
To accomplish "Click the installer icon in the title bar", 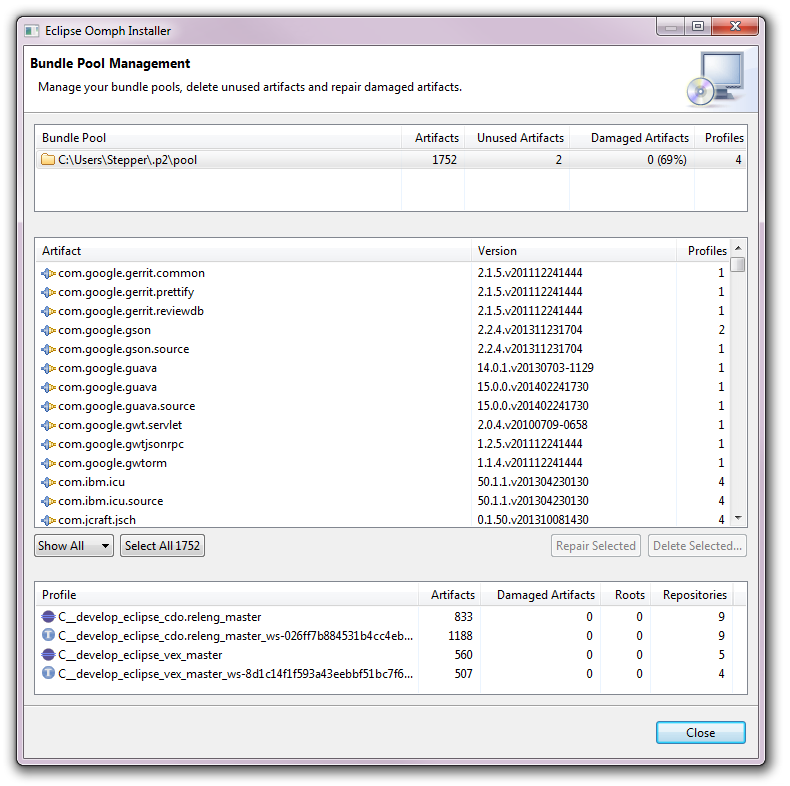I will click(32, 31).
